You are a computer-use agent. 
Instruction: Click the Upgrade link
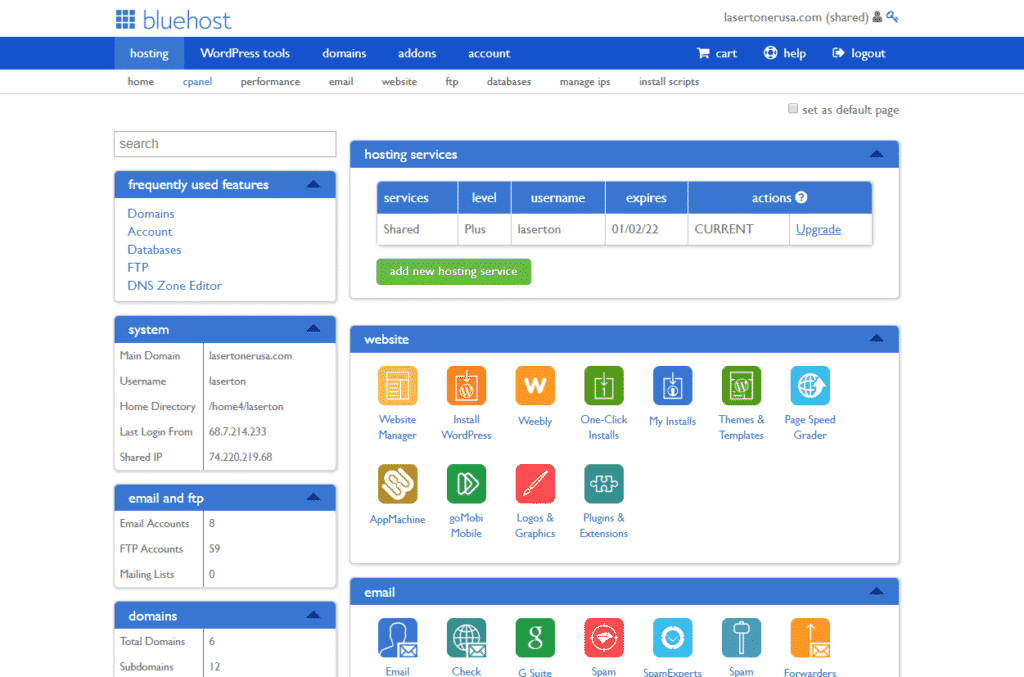[818, 229]
